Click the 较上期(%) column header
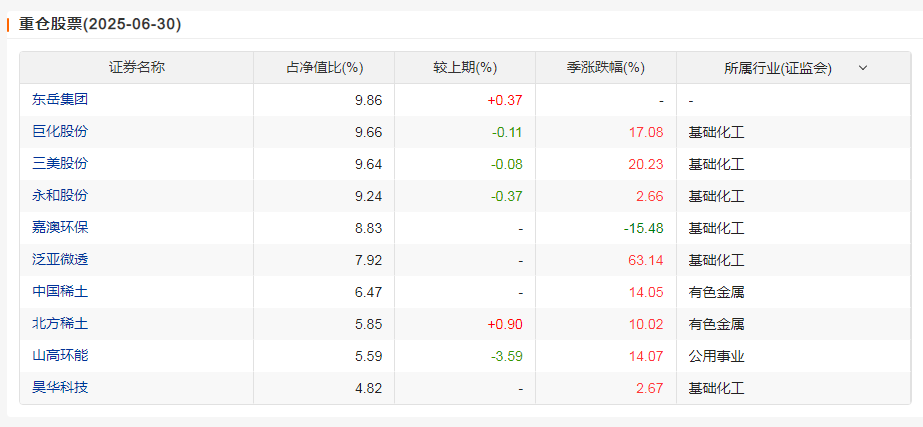The width and height of the screenshot is (923, 427). 465,68
